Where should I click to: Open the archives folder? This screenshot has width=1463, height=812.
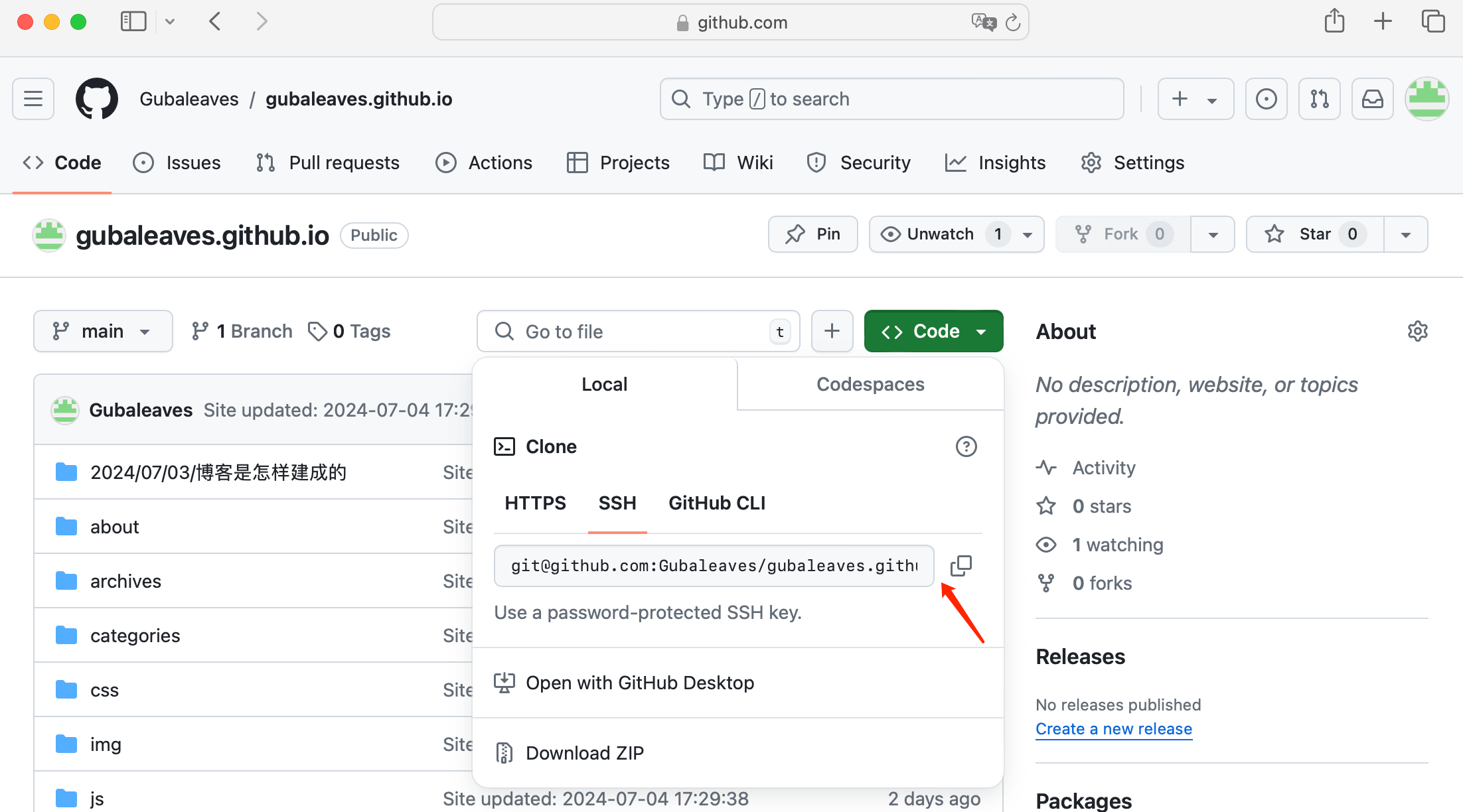click(125, 581)
